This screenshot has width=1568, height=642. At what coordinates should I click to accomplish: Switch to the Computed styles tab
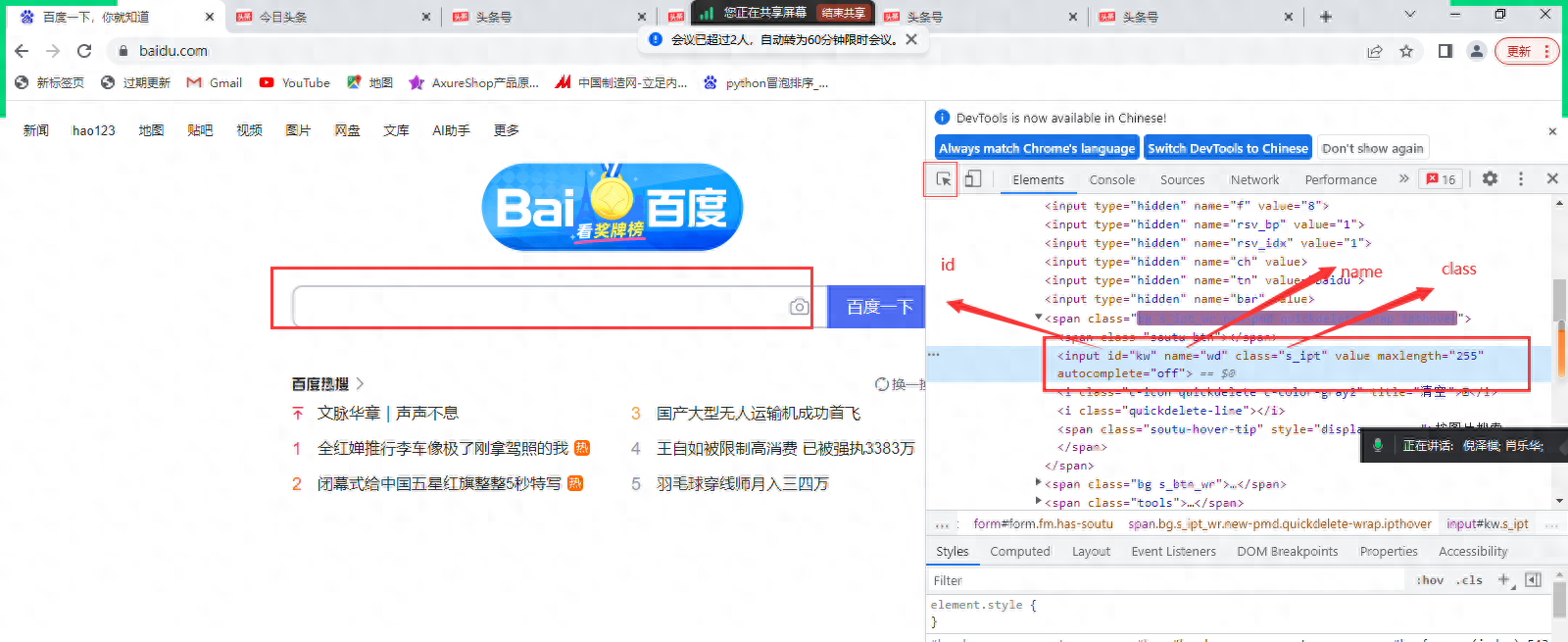pyautogui.click(x=1019, y=552)
